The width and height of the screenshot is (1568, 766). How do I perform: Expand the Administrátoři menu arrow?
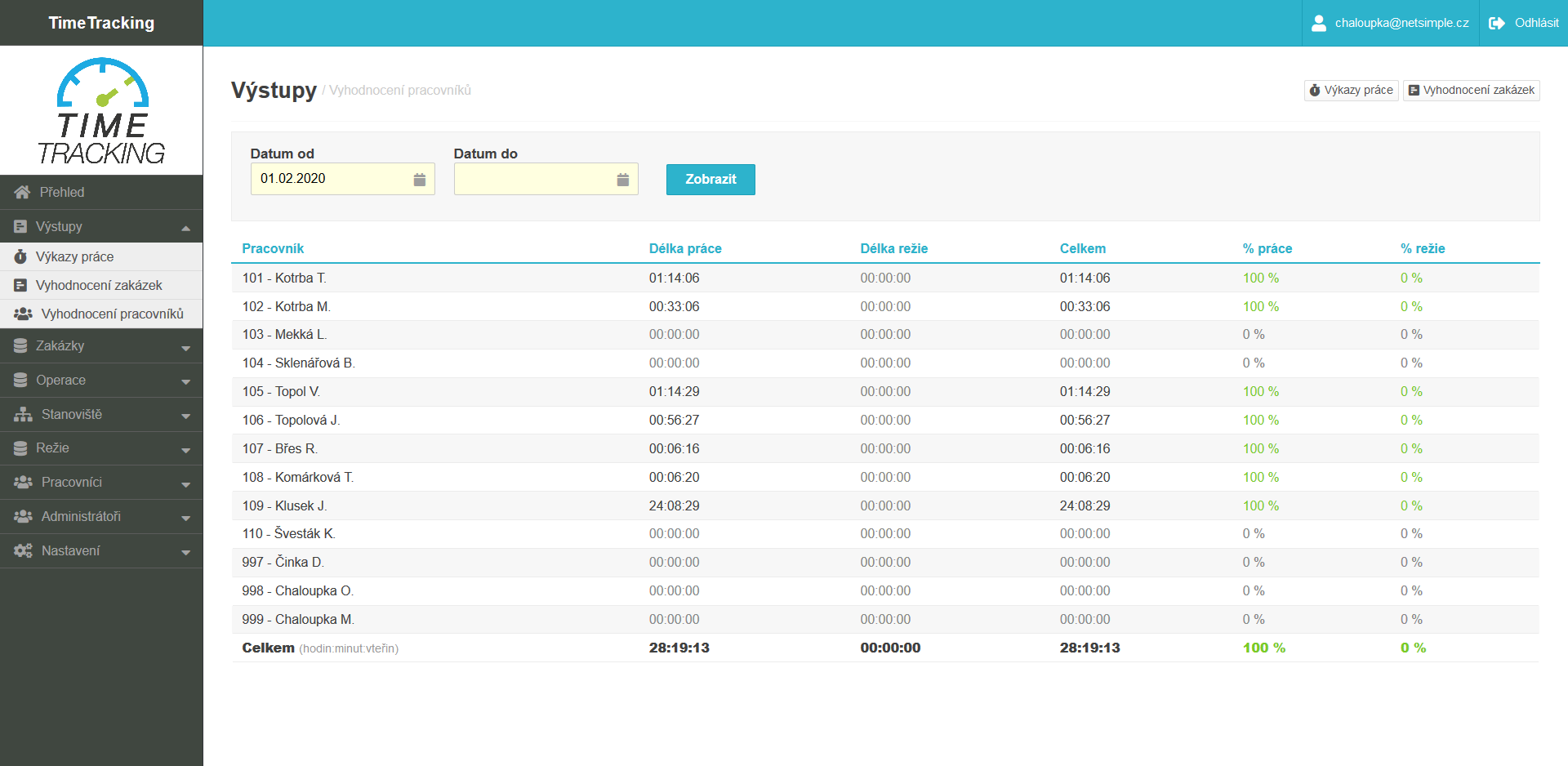[185, 519]
